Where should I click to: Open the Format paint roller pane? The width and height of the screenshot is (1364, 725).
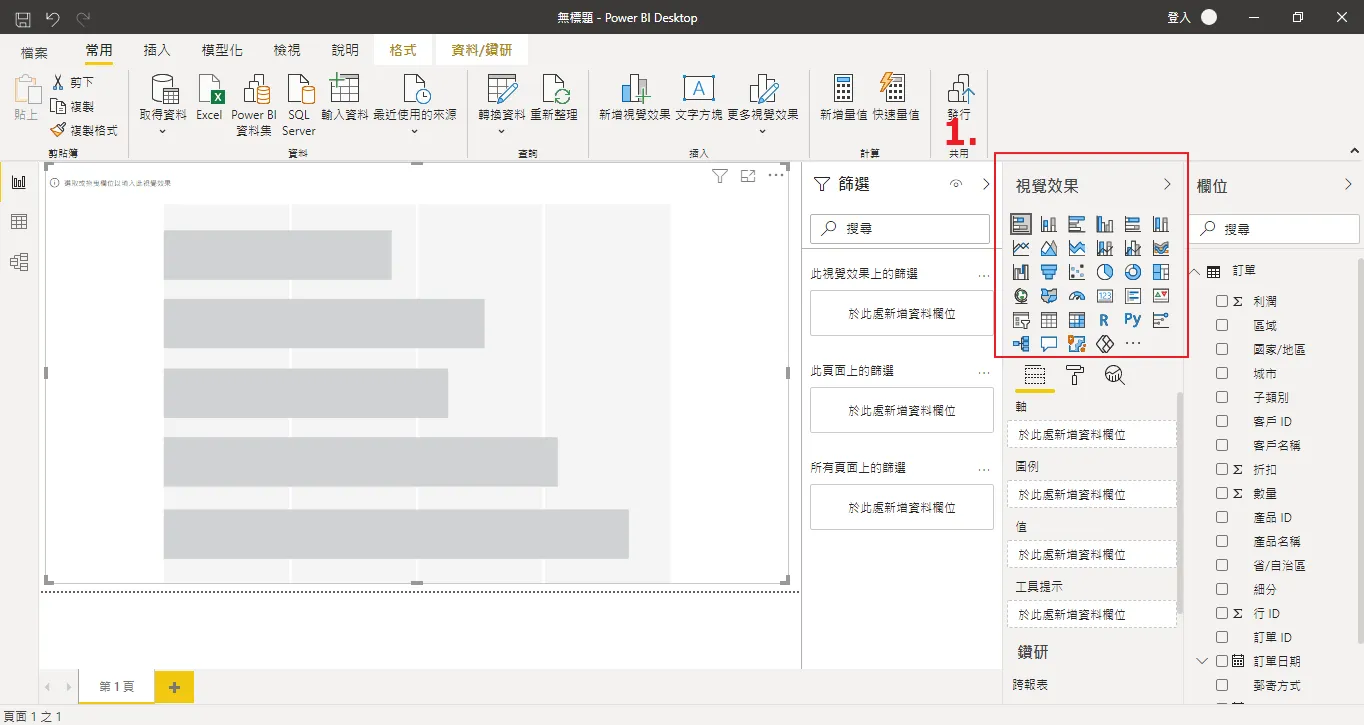coord(1075,375)
